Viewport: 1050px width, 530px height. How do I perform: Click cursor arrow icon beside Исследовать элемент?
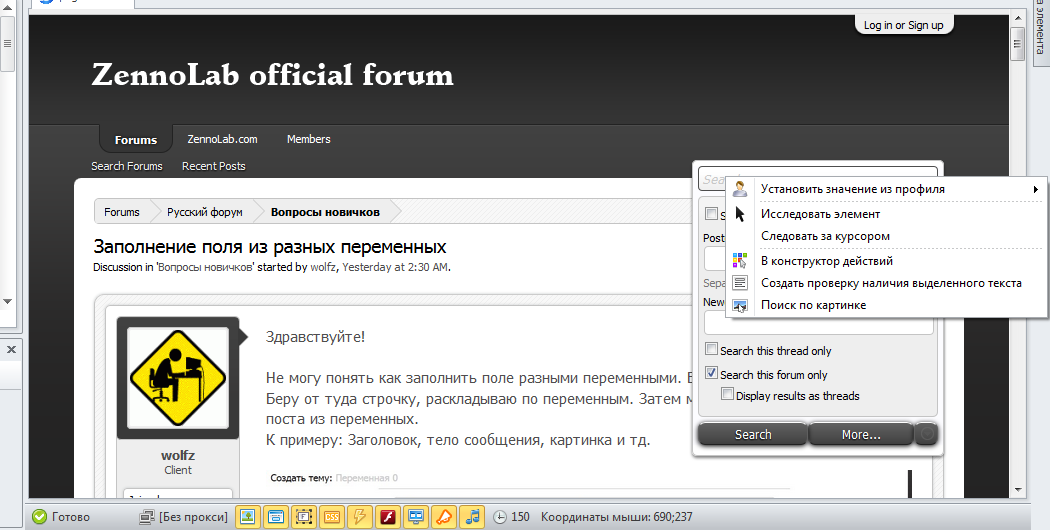[x=740, y=214]
